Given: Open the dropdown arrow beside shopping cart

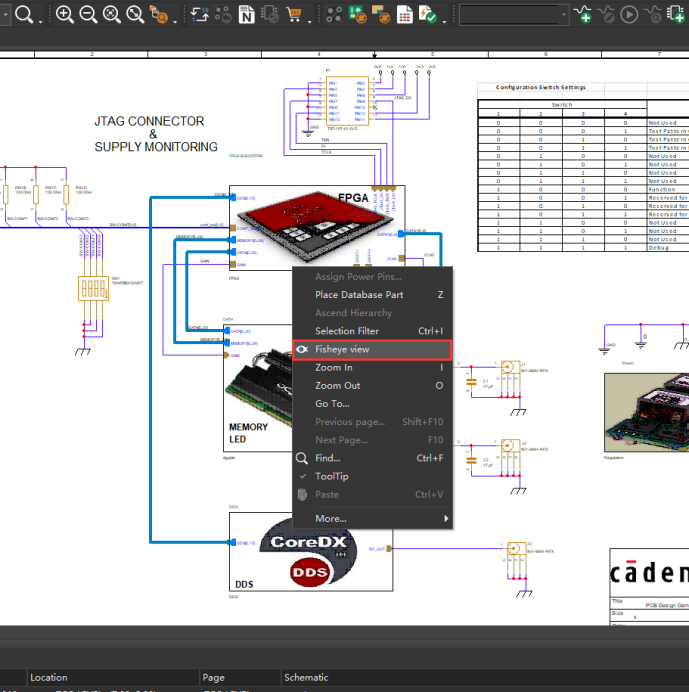Looking at the screenshot, I should 309,21.
